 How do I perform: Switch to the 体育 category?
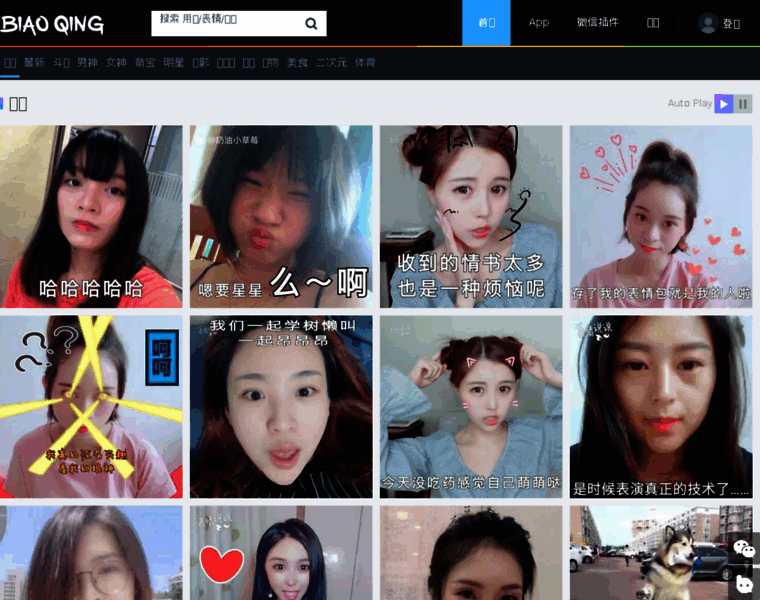[x=365, y=63]
